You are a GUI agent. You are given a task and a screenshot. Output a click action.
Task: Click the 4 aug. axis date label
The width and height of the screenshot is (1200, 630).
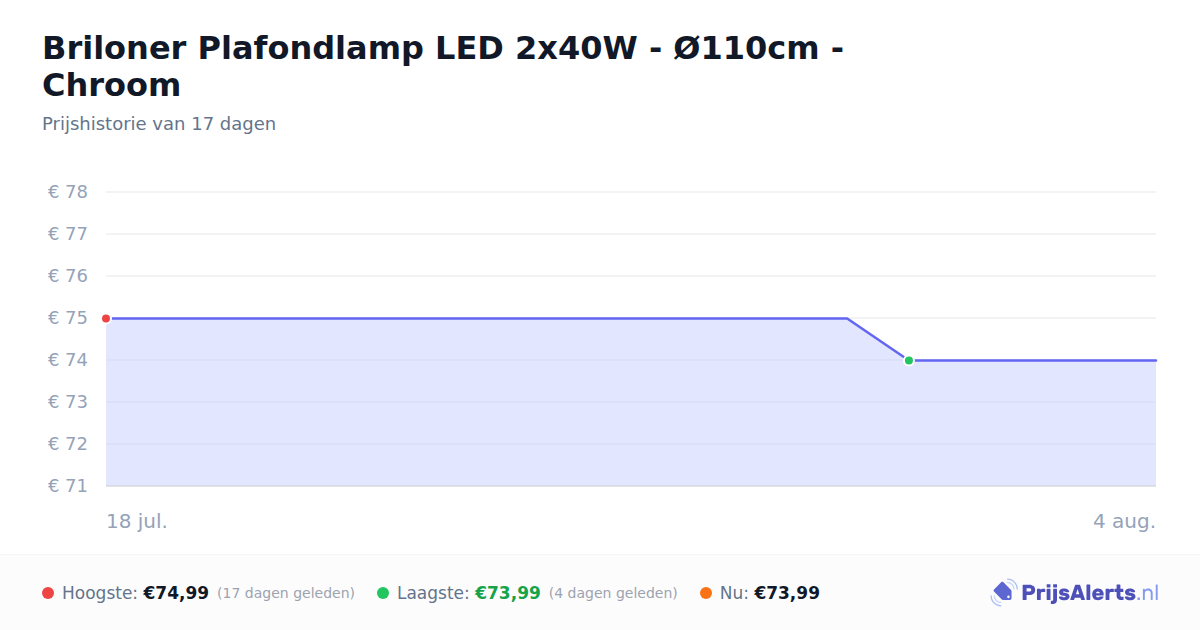pyautogui.click(x=1124, y=522)
